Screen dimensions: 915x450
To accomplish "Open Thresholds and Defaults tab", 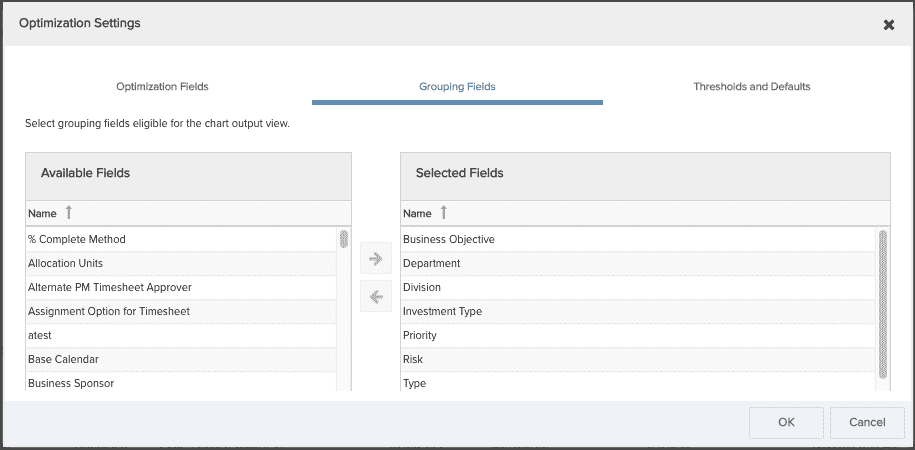I will click(752, 86).
